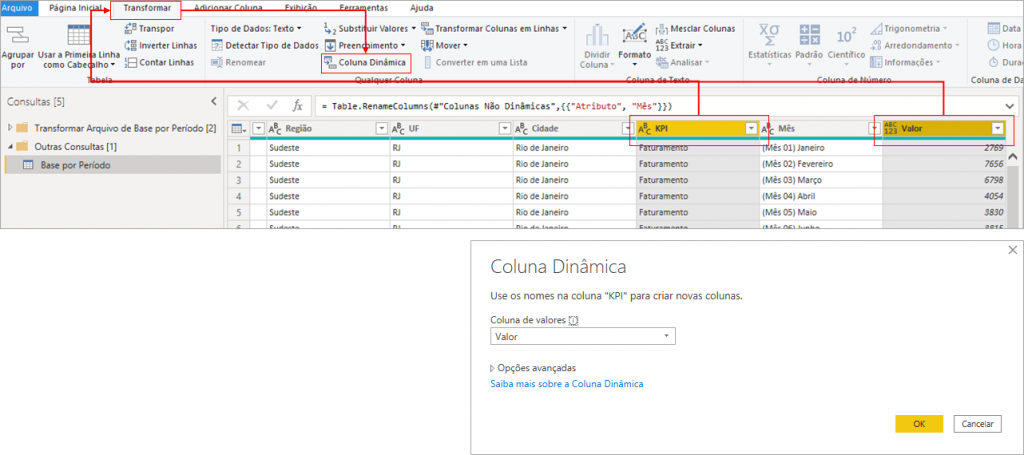Open Transformar Colunas em Linhas menu
The image size is (1024, 455).
click(x=494, y=29)
